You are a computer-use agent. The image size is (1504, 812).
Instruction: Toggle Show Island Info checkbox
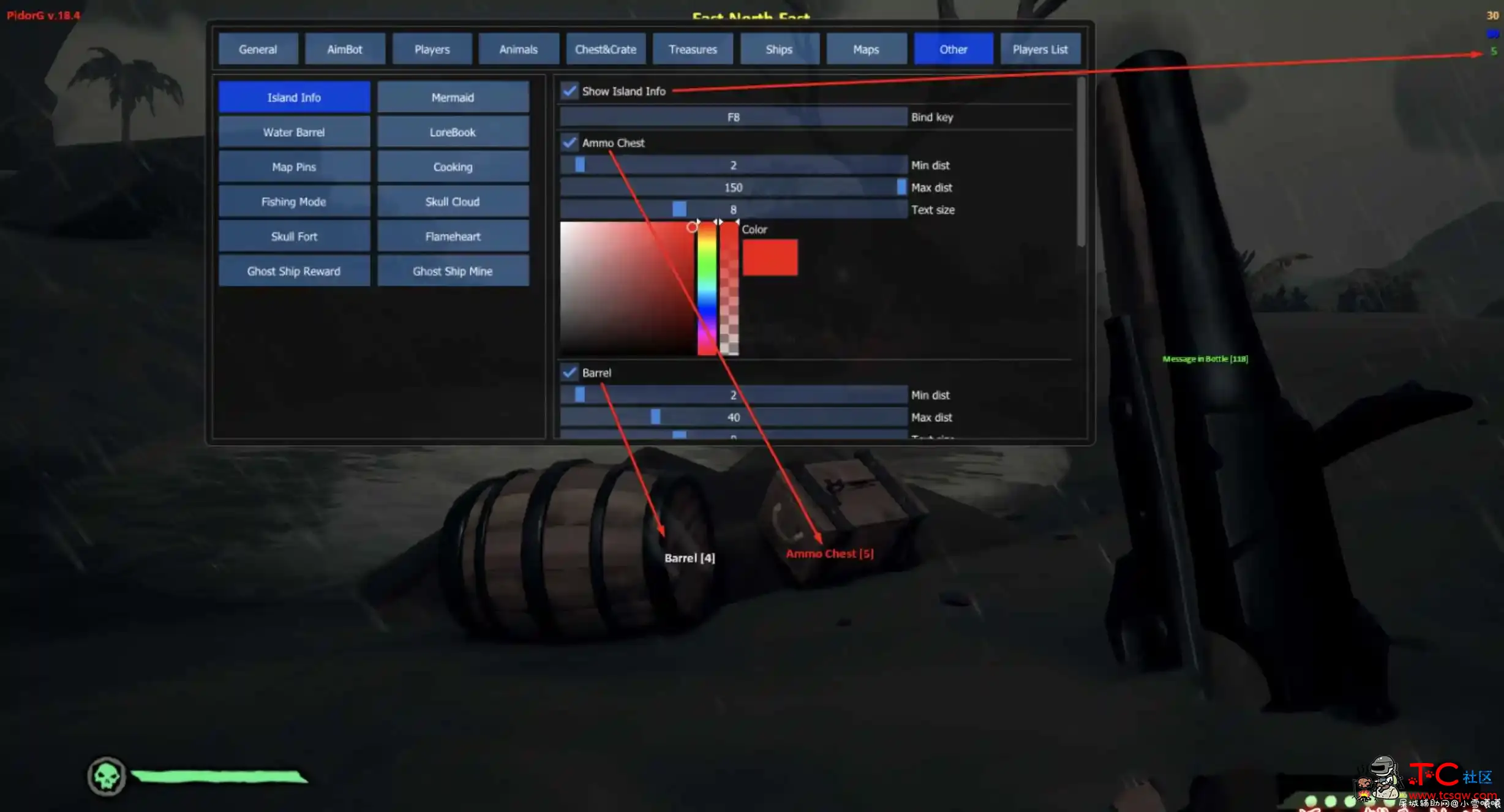click(568, 90)
